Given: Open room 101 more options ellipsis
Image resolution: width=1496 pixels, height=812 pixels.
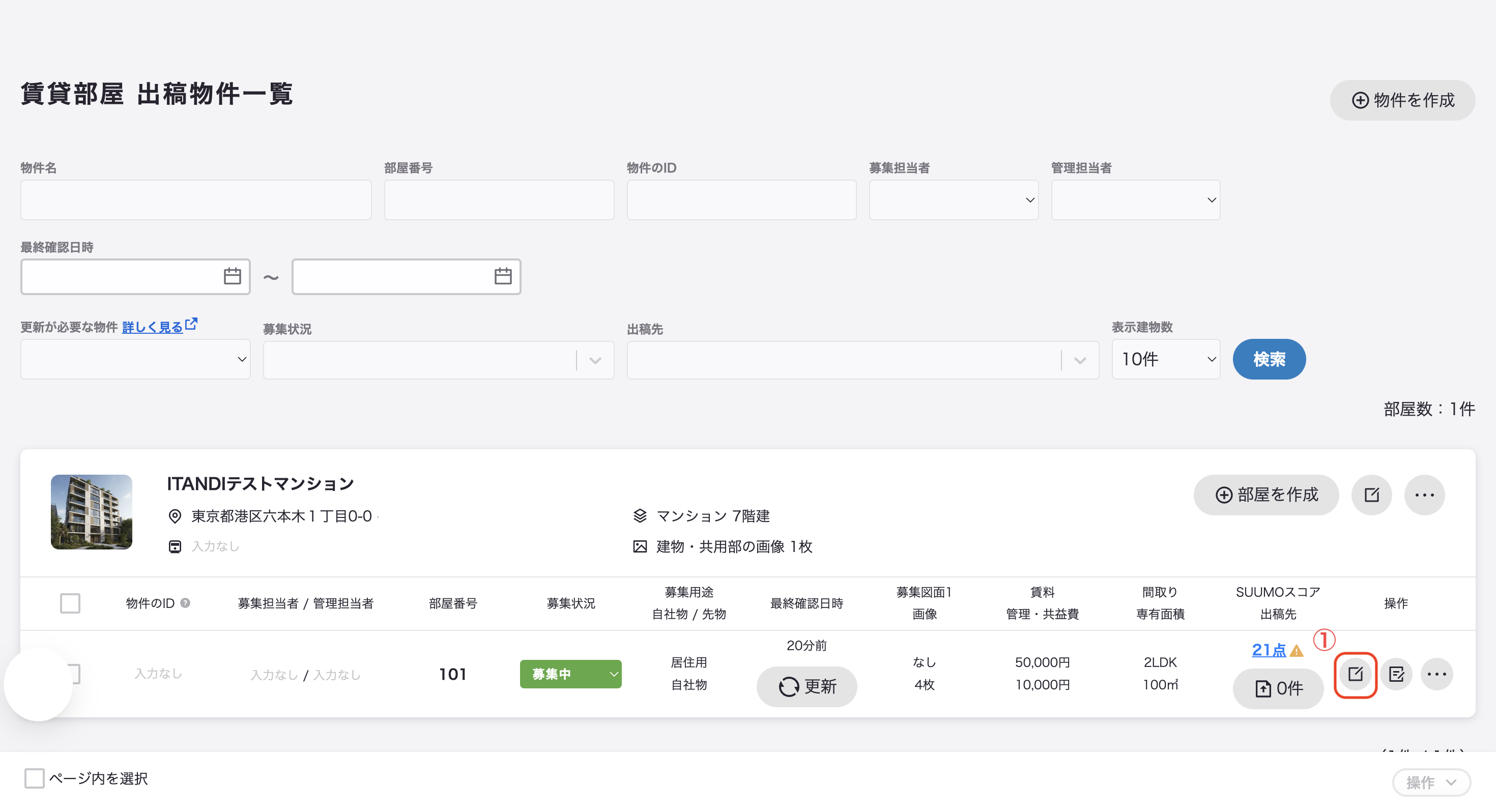Looking at the screenshot, I should (1437, 674).
